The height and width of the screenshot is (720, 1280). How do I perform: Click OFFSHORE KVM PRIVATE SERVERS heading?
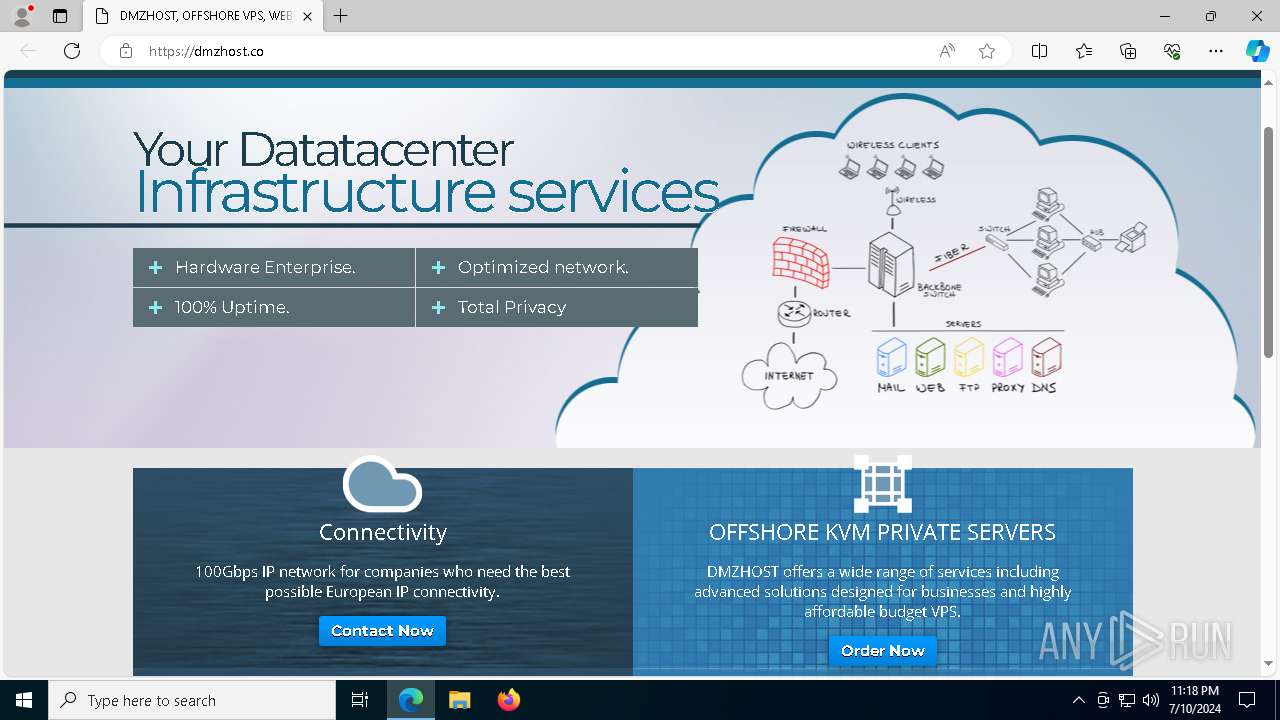pos(883,532)
